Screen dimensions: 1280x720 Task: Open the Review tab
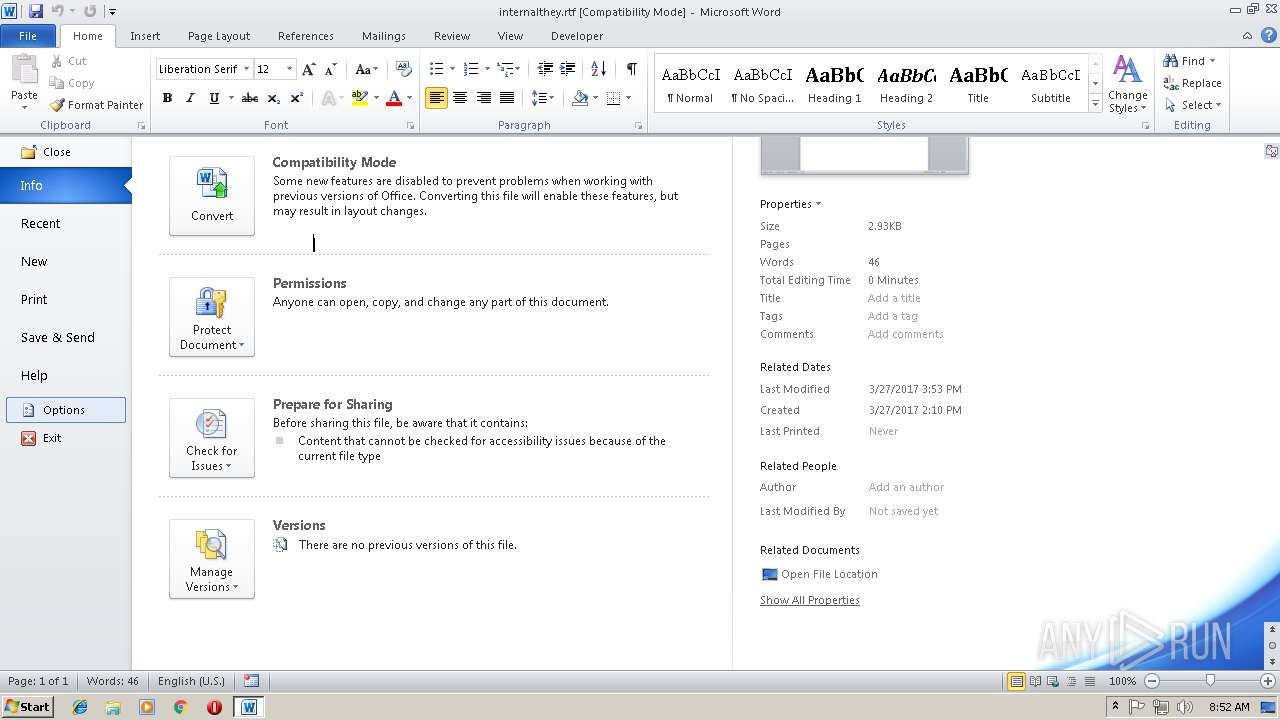click(452, 36)
